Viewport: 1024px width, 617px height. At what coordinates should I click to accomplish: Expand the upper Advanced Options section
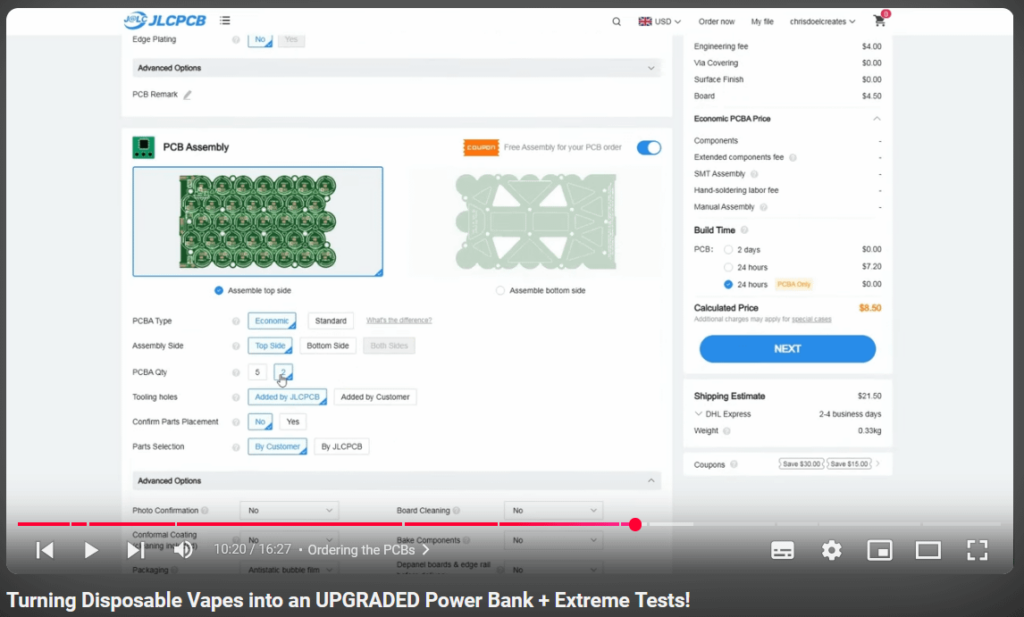tap(396, 68)
